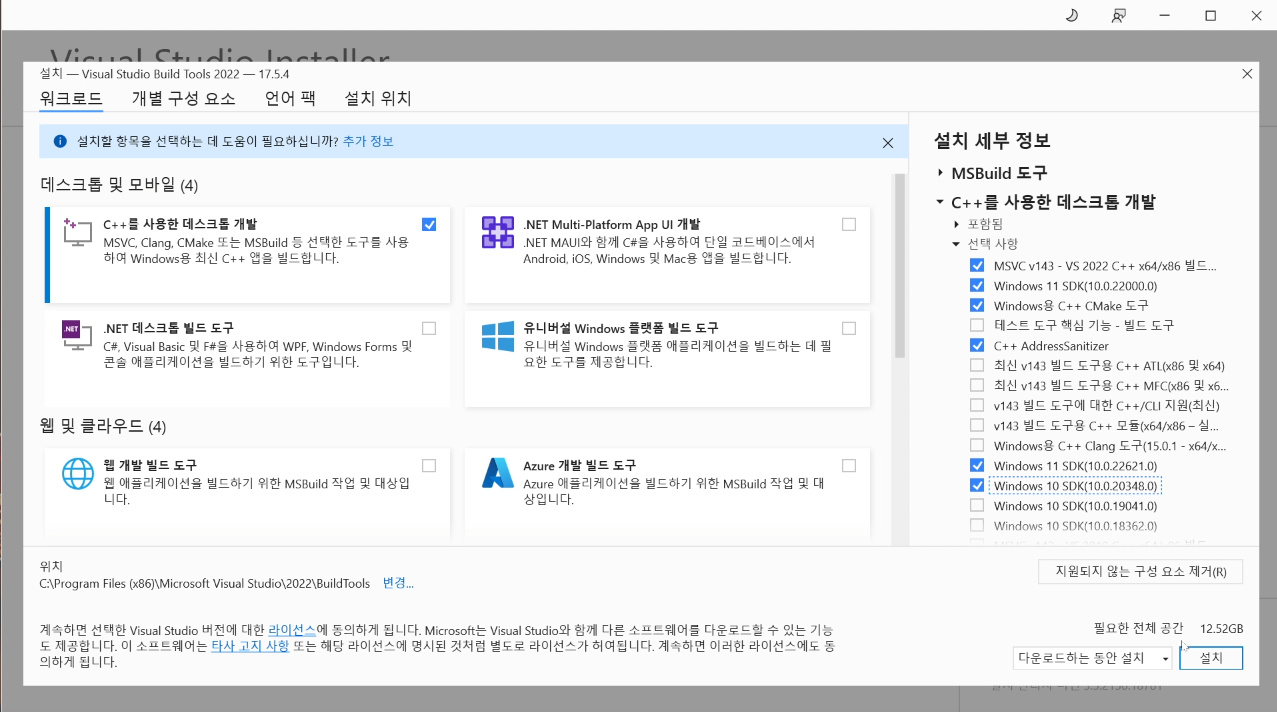This screenshot has height=712, width=1277.
Task: Dismiss the help info banner
Action: (887, 143)
